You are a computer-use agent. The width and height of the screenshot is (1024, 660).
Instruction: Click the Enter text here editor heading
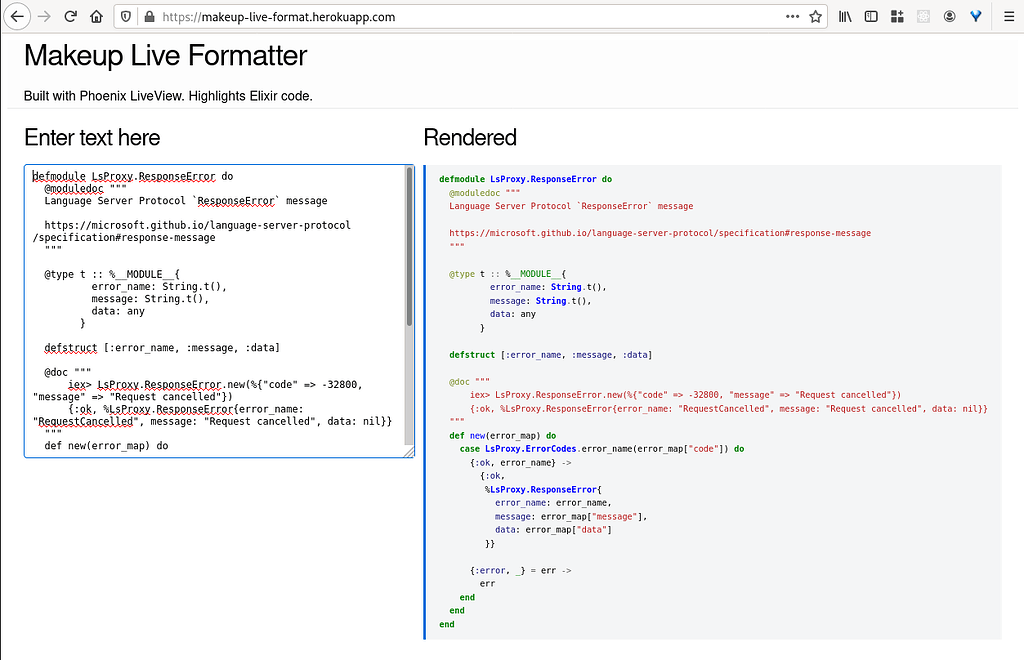[x=91, y=138]
